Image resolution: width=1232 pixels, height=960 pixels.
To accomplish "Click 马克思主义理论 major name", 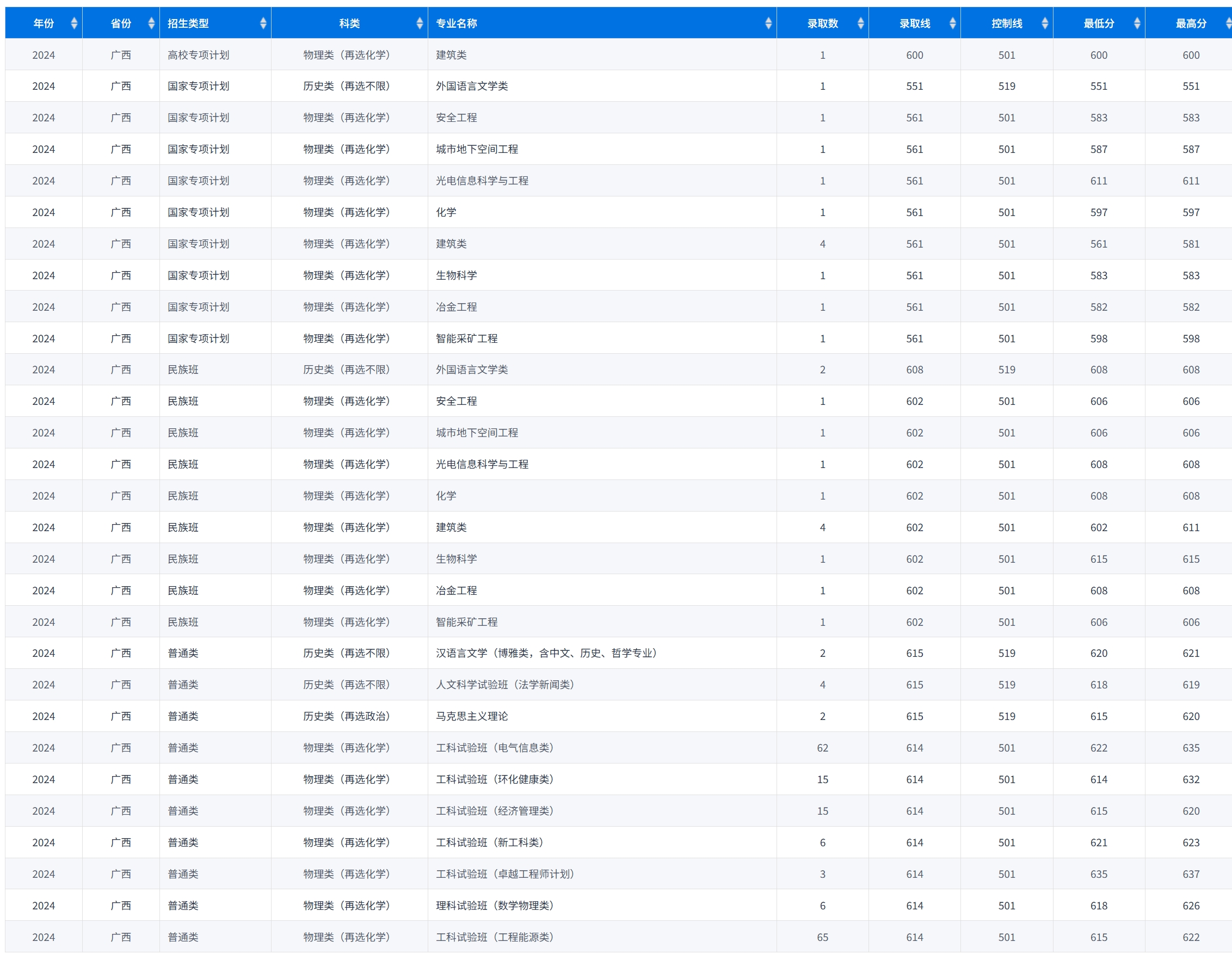I will click(472, 716).
